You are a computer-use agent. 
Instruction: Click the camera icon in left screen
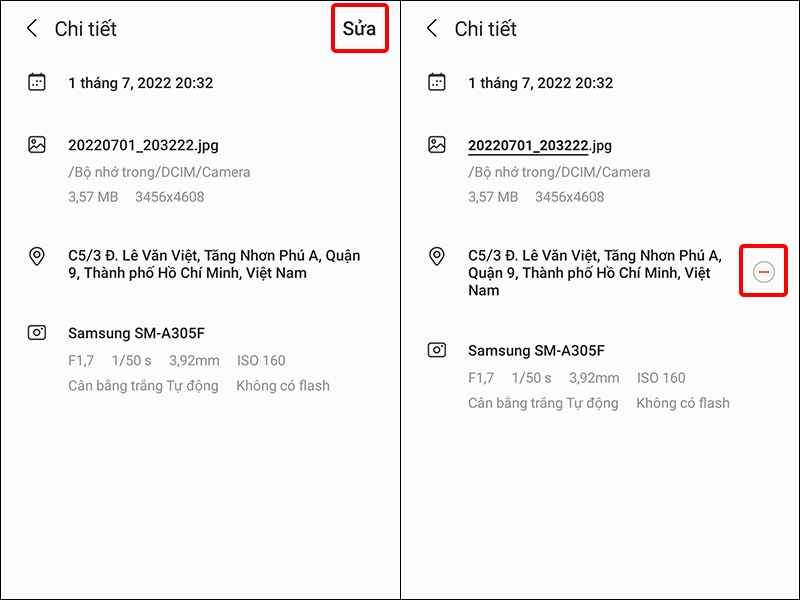pyautogui.click(x=37, y=333)
